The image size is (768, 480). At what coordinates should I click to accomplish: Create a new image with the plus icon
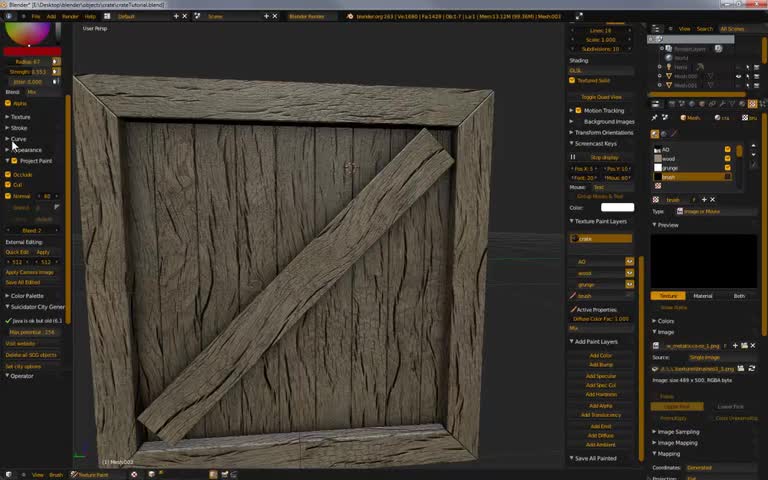pos(735,345)
